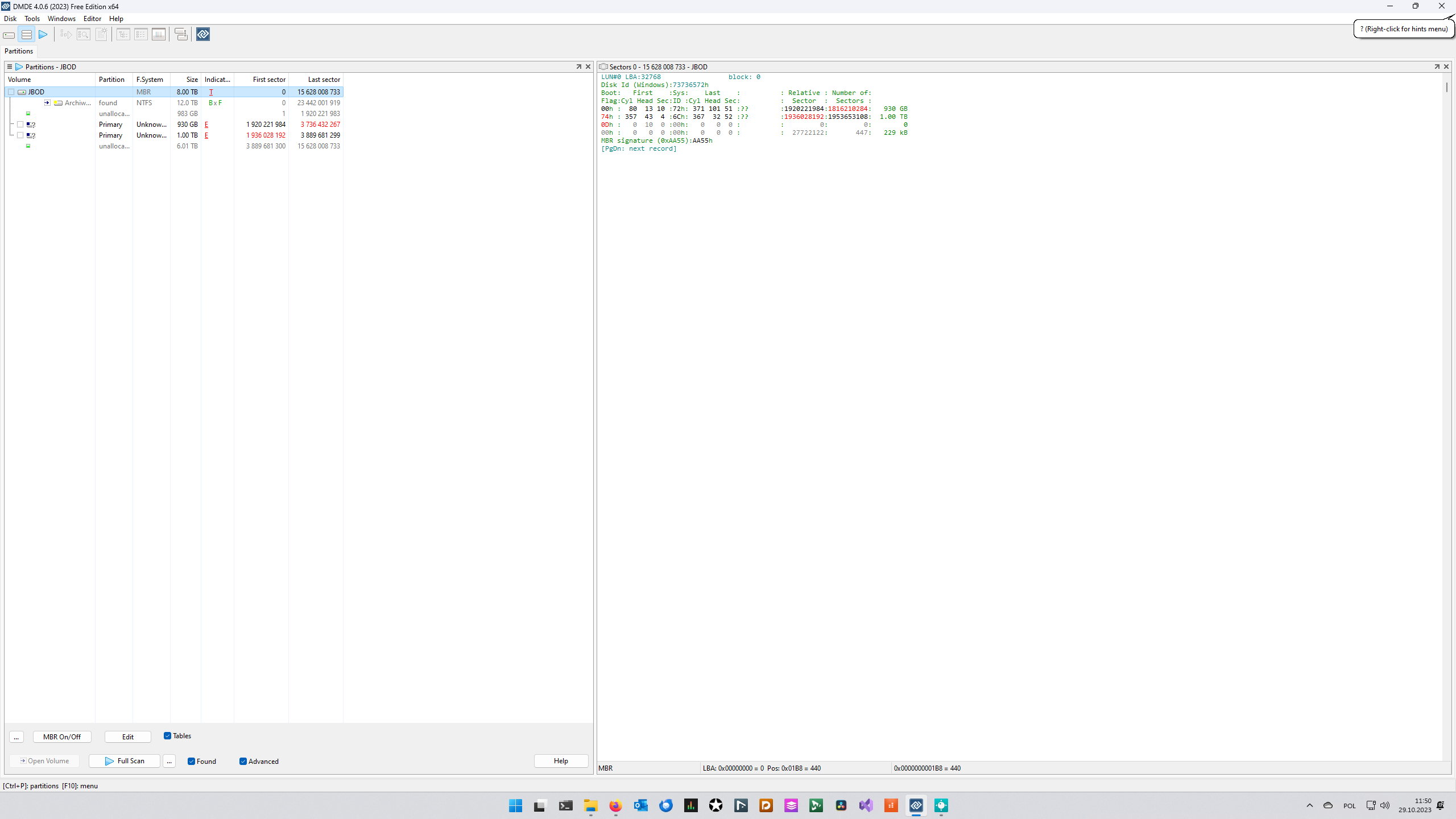This screenshot has height=819, width=1456.
Task: Click the disk editor grid toolbar icon
Action: (159, 35)
